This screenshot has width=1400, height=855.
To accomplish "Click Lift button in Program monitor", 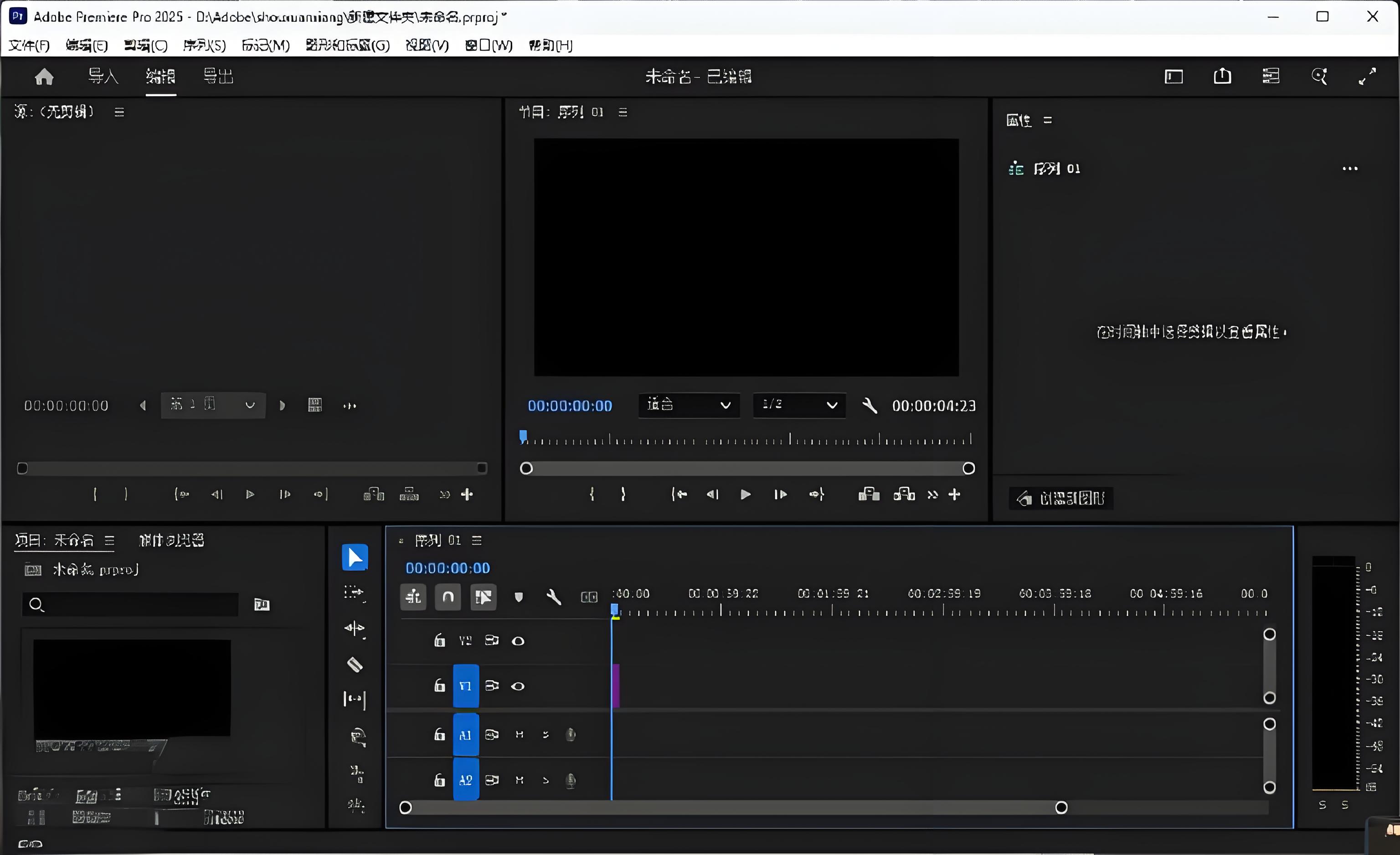I will tap(869, 494).
